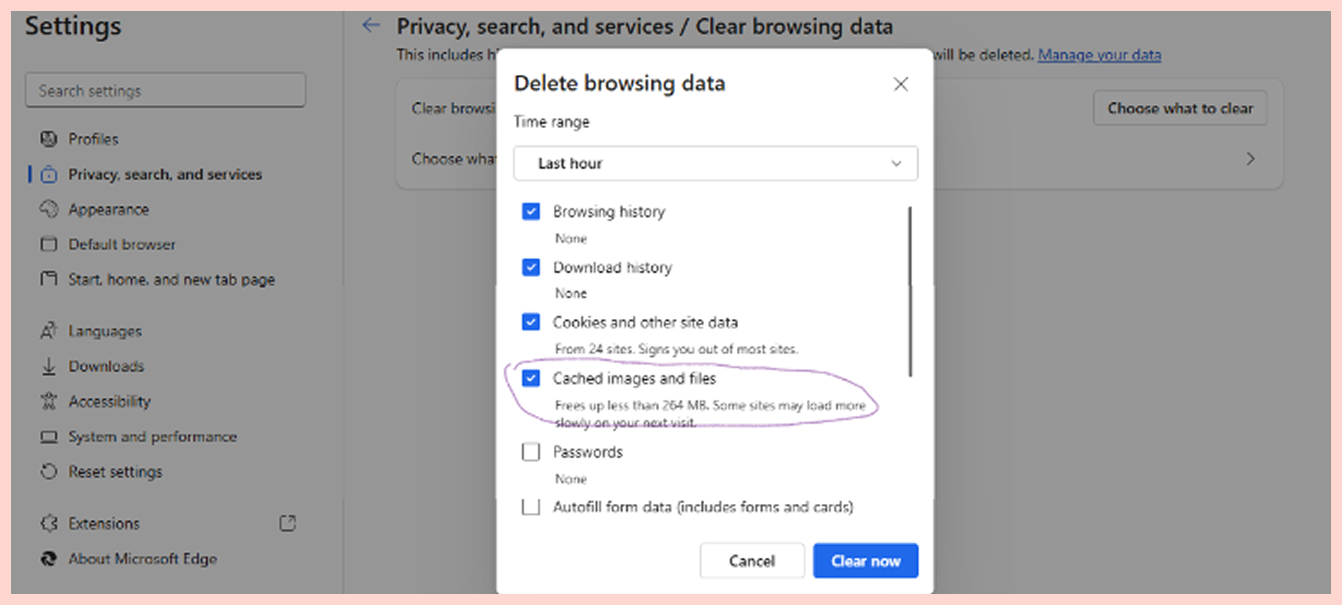Open System and performance settings
Screen dimensions: 1342x605
pyautogui.click(x=152, y=437)
